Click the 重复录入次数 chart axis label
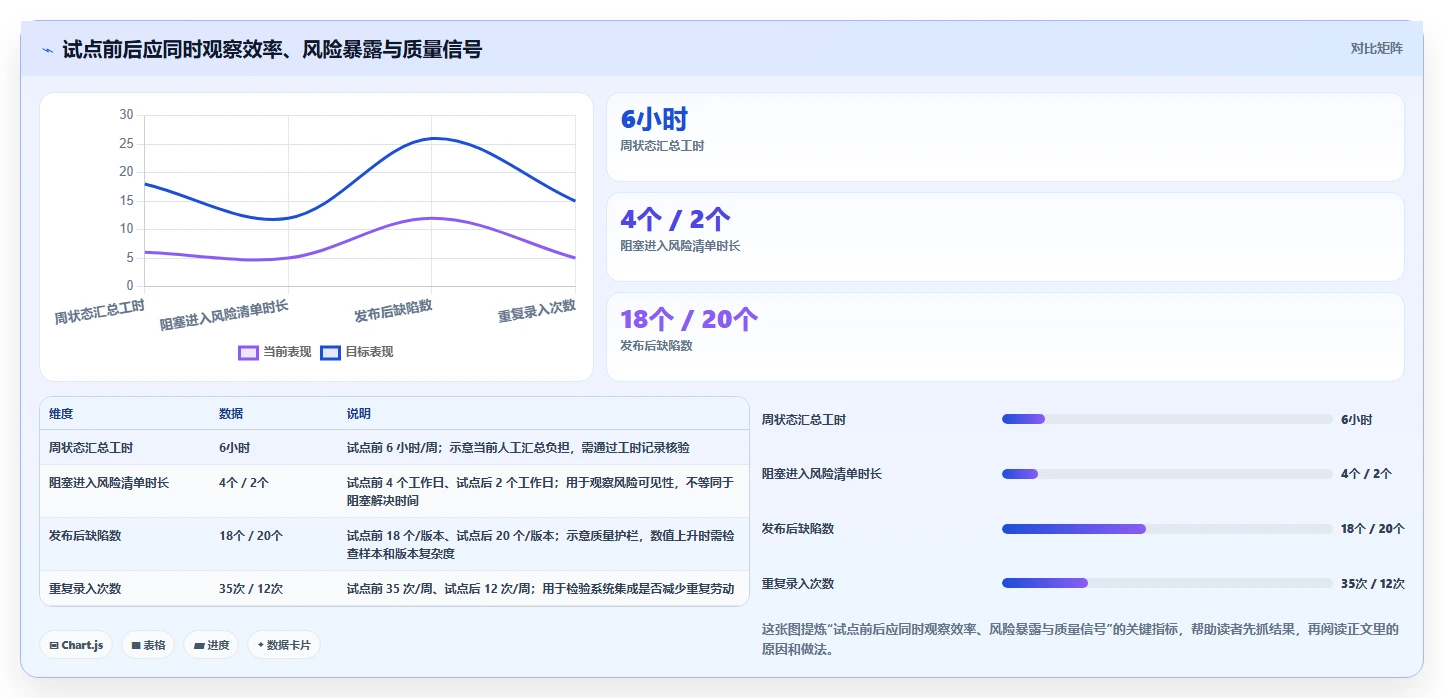Screen dimensions: 1444x698 (537, 311)
